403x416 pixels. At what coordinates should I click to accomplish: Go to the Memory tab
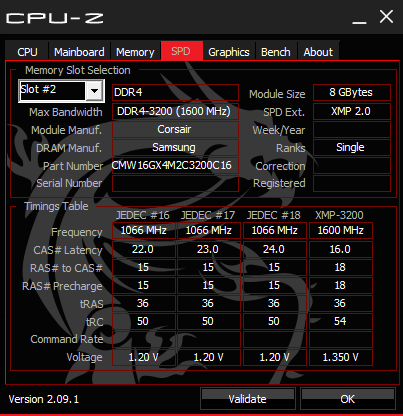(x=135, y=52)
